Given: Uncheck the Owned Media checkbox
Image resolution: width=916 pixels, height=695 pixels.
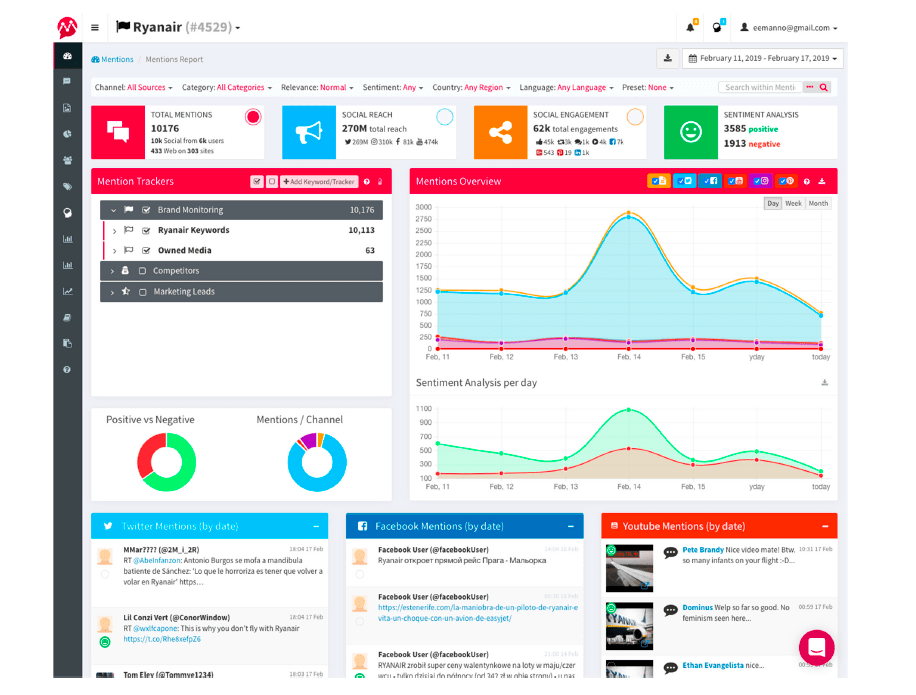Looking at the screenshot, I should [x=146, y=251].
